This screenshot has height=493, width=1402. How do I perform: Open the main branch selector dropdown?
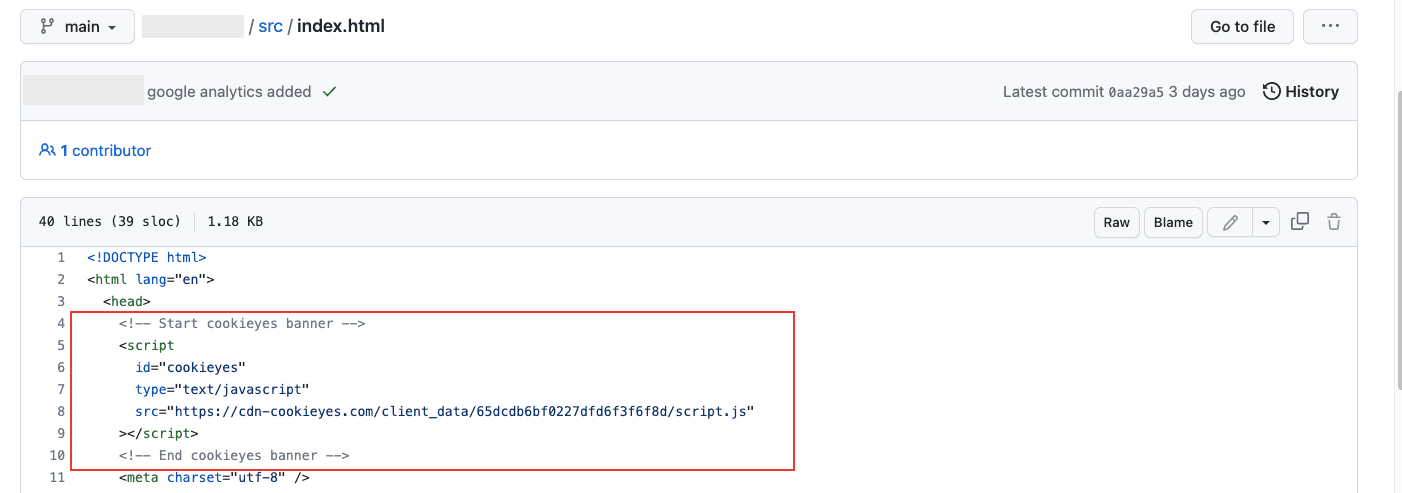click(77, 27)
